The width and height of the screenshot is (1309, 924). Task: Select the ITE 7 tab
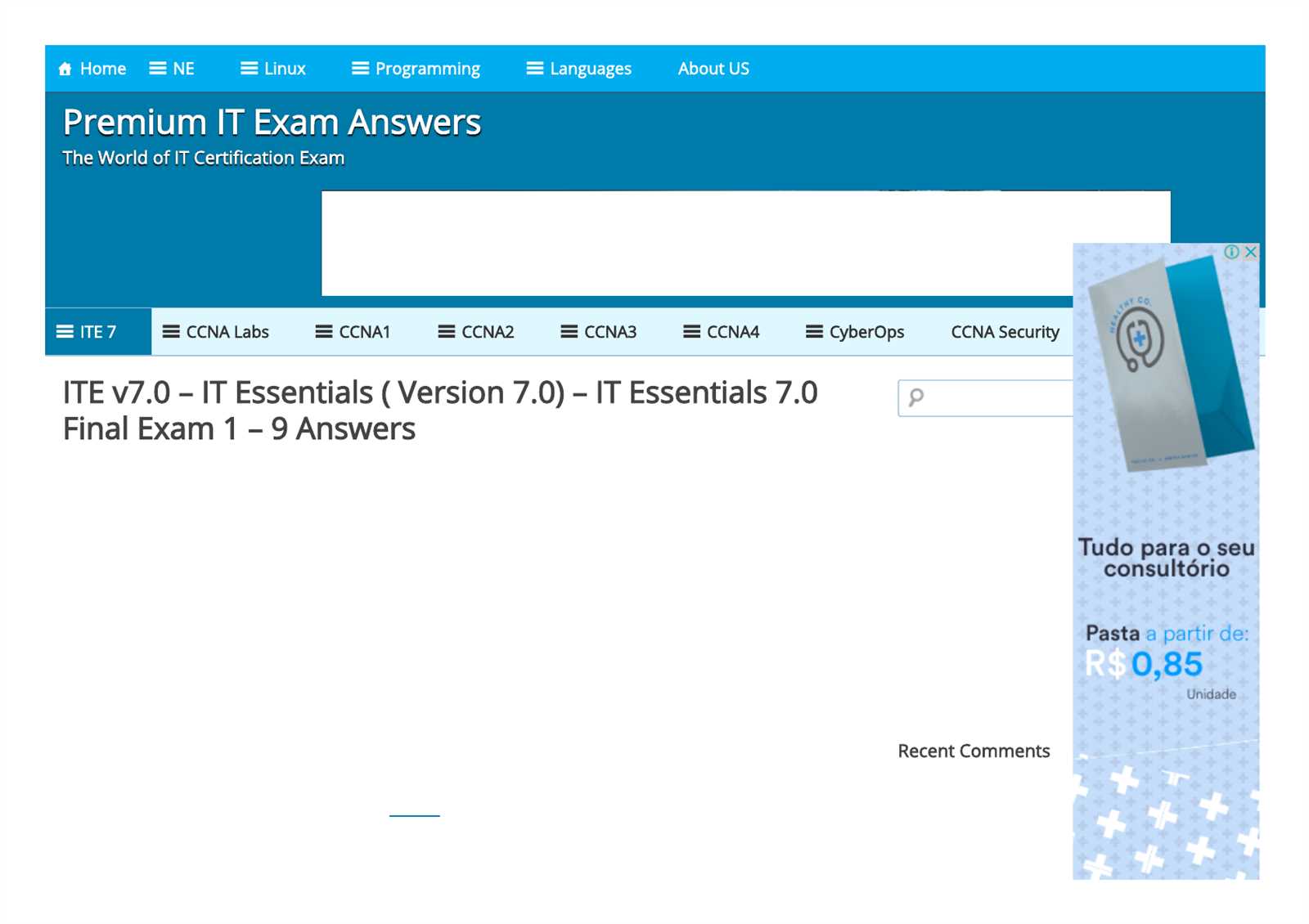98,332
